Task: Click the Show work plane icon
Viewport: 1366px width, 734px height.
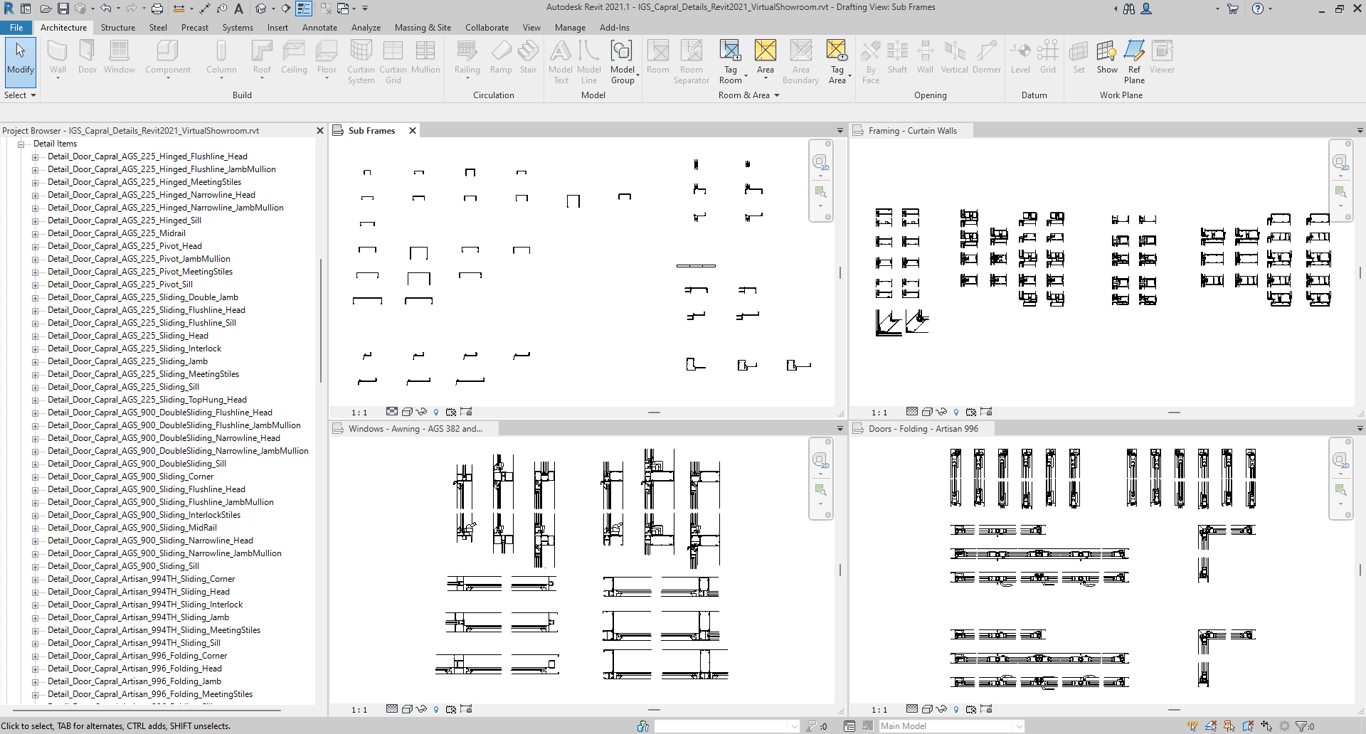Action: 1106,60
